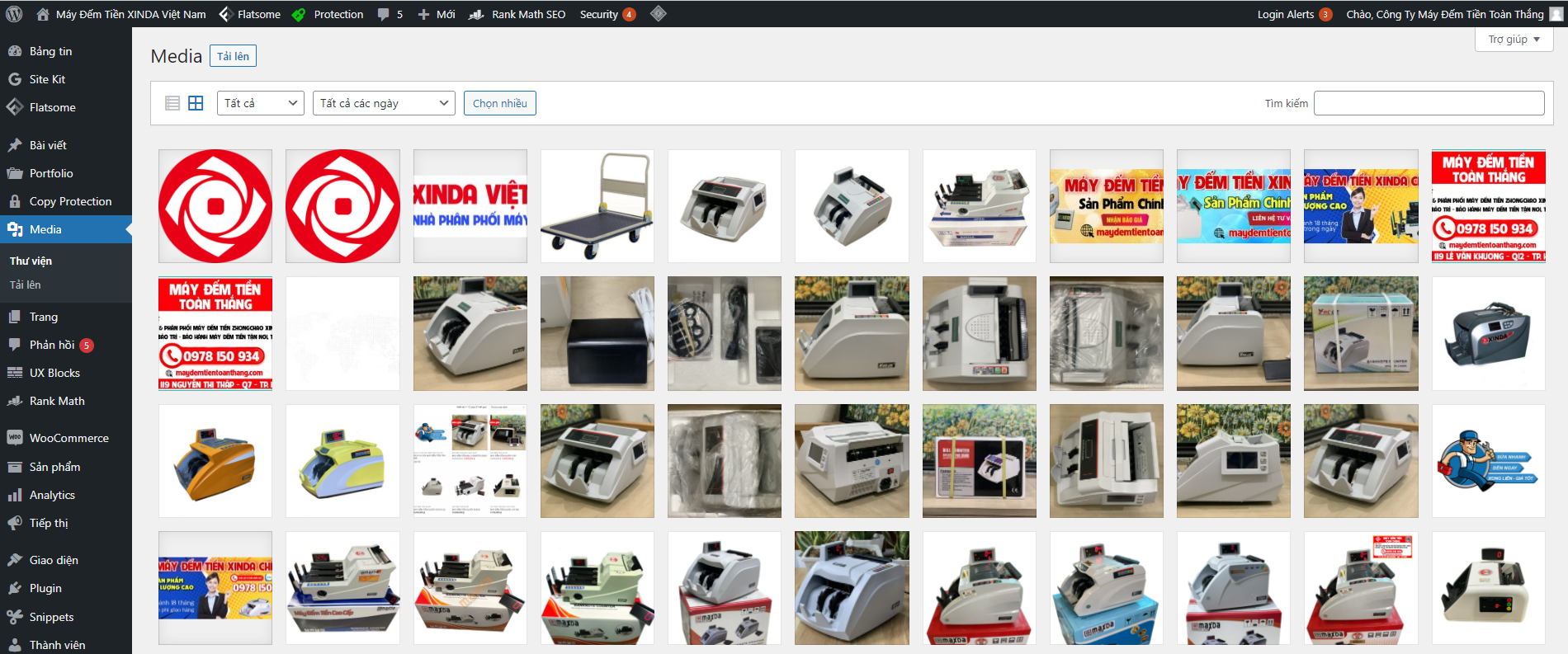The width and height of the screenshot is (1568, 654).
Task: Switch to list view icon
Action: click(172, 103)
